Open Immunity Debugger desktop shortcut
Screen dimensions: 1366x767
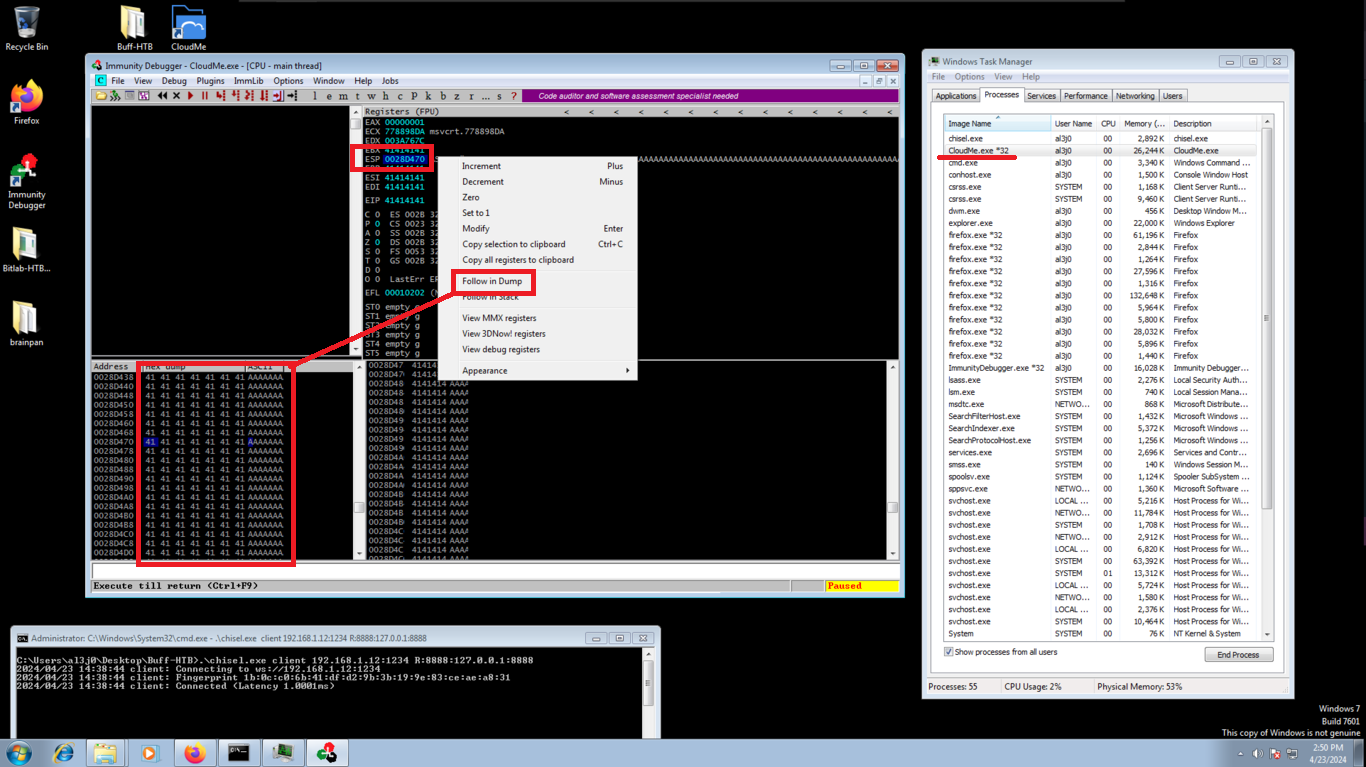[27, 181]
